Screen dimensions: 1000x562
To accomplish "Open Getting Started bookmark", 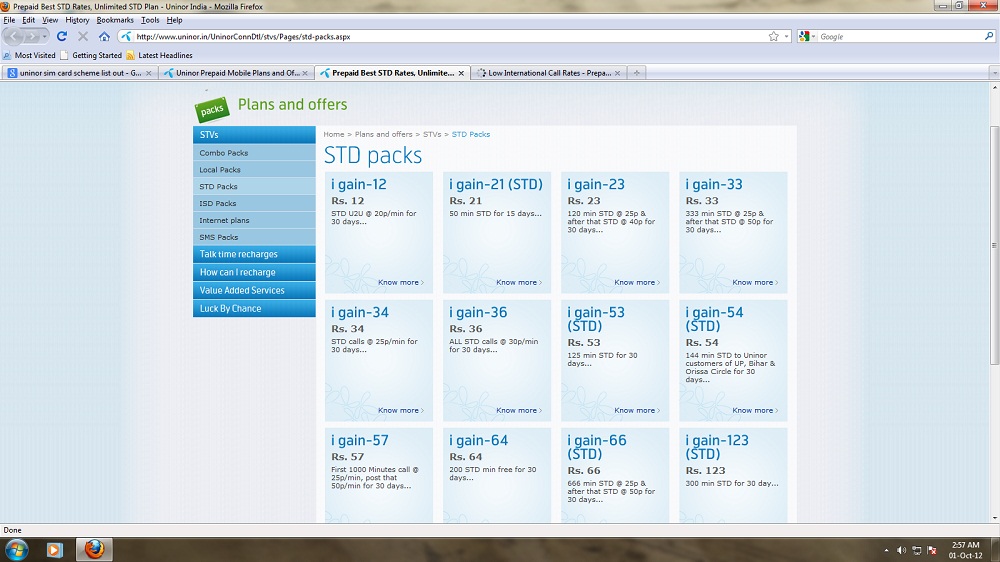I will pos(91,55).
